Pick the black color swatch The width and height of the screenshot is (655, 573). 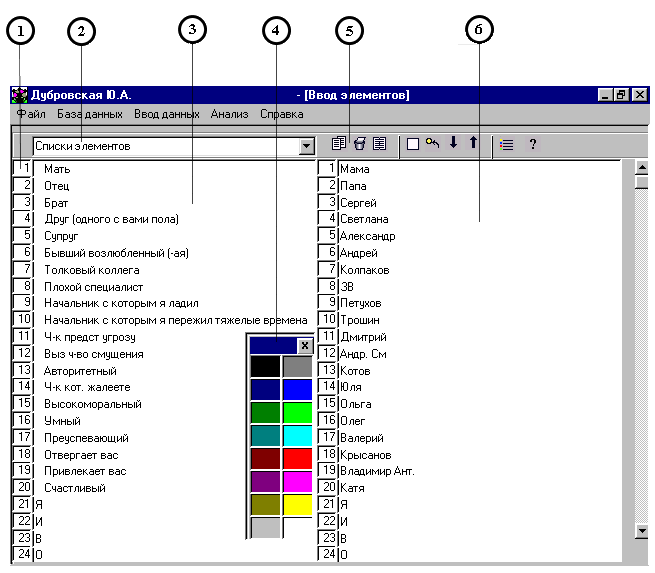tap(265, 366)
